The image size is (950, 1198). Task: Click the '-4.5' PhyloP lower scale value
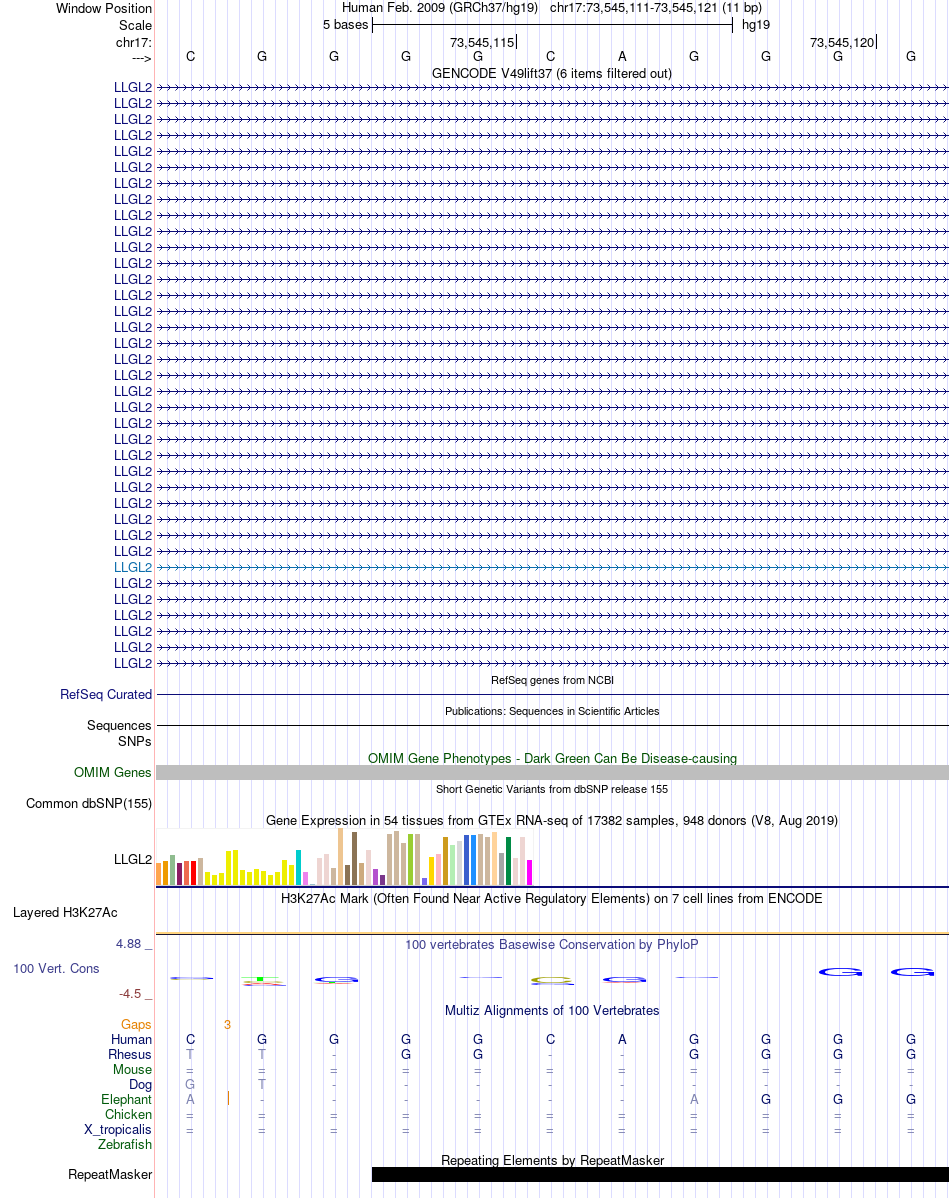pos(130,994)
